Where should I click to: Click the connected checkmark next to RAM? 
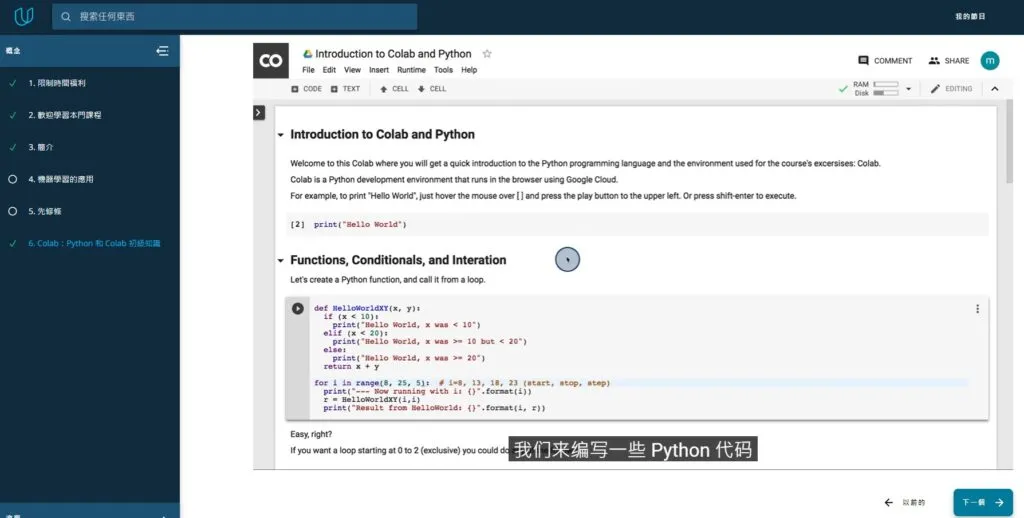pyautogui.click(x=843, y=89)
